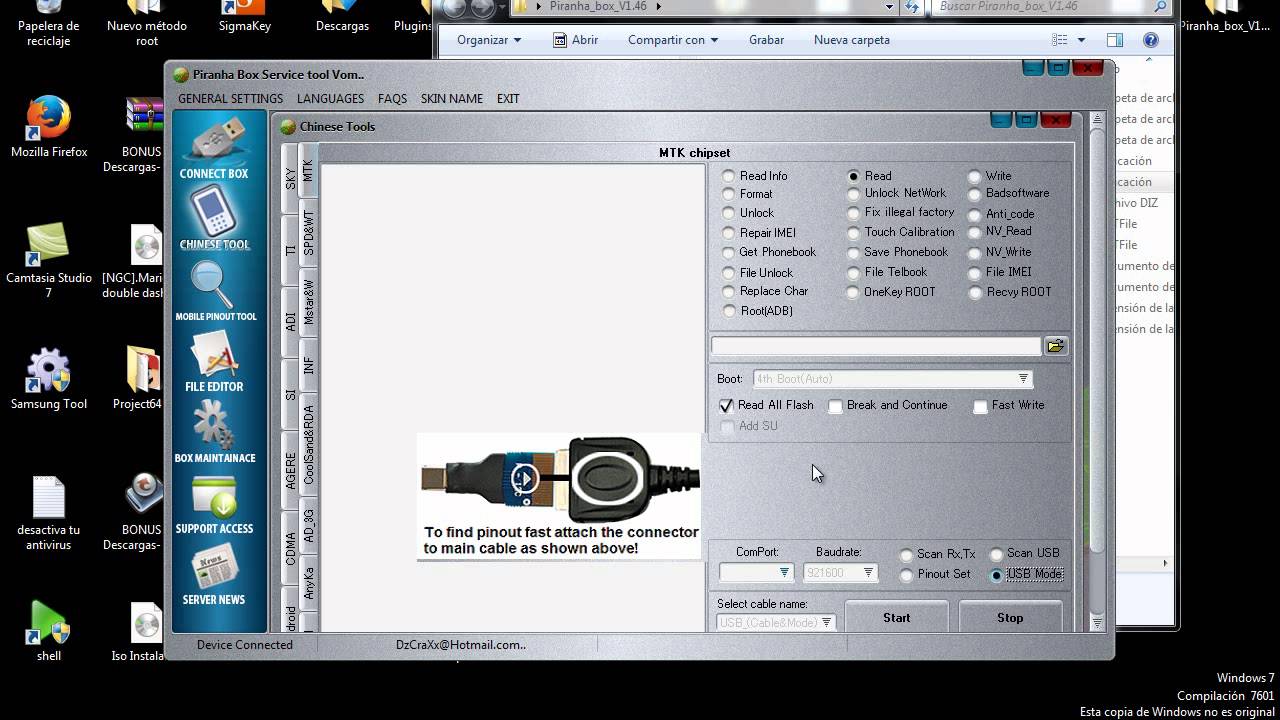Screen dimensions: 1280x720
Task: Click the EXIT menu item
Action: click(508, 99)
